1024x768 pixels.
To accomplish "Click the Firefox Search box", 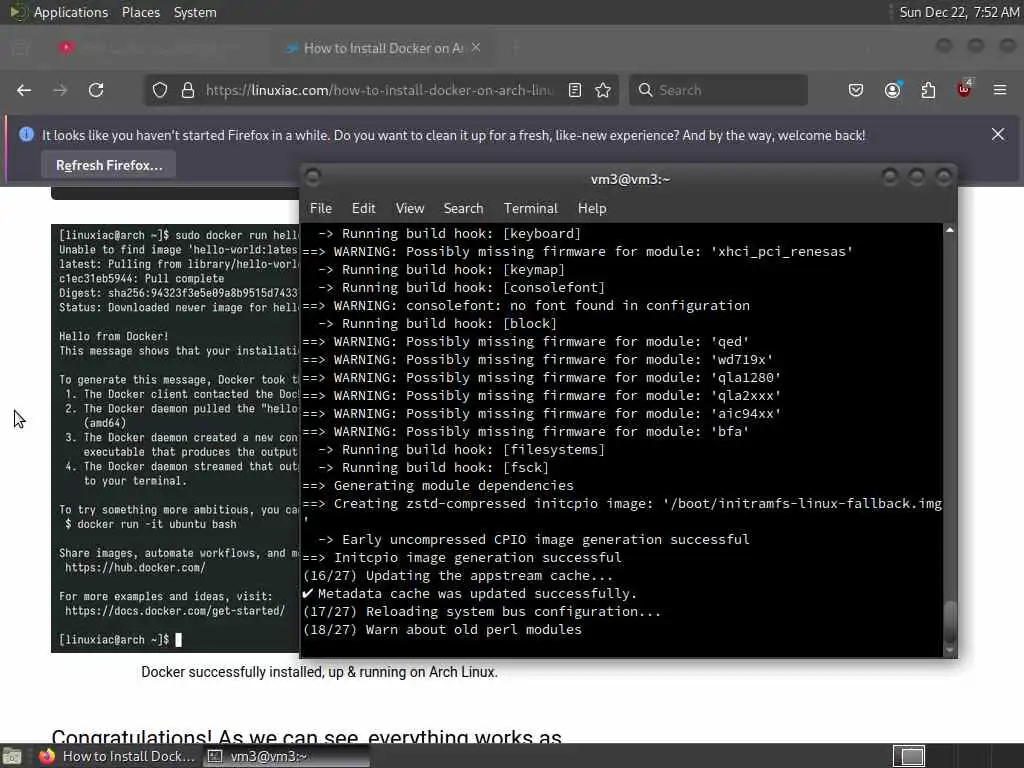I will pyautogui.click(x=718, y=90).
